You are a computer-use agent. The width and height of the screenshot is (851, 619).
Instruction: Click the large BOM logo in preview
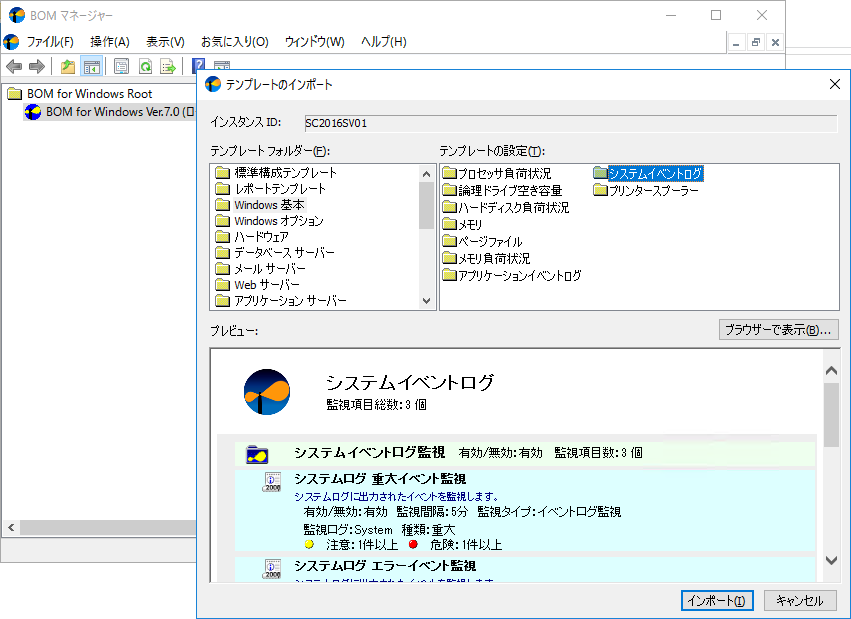tap(267, 392)
